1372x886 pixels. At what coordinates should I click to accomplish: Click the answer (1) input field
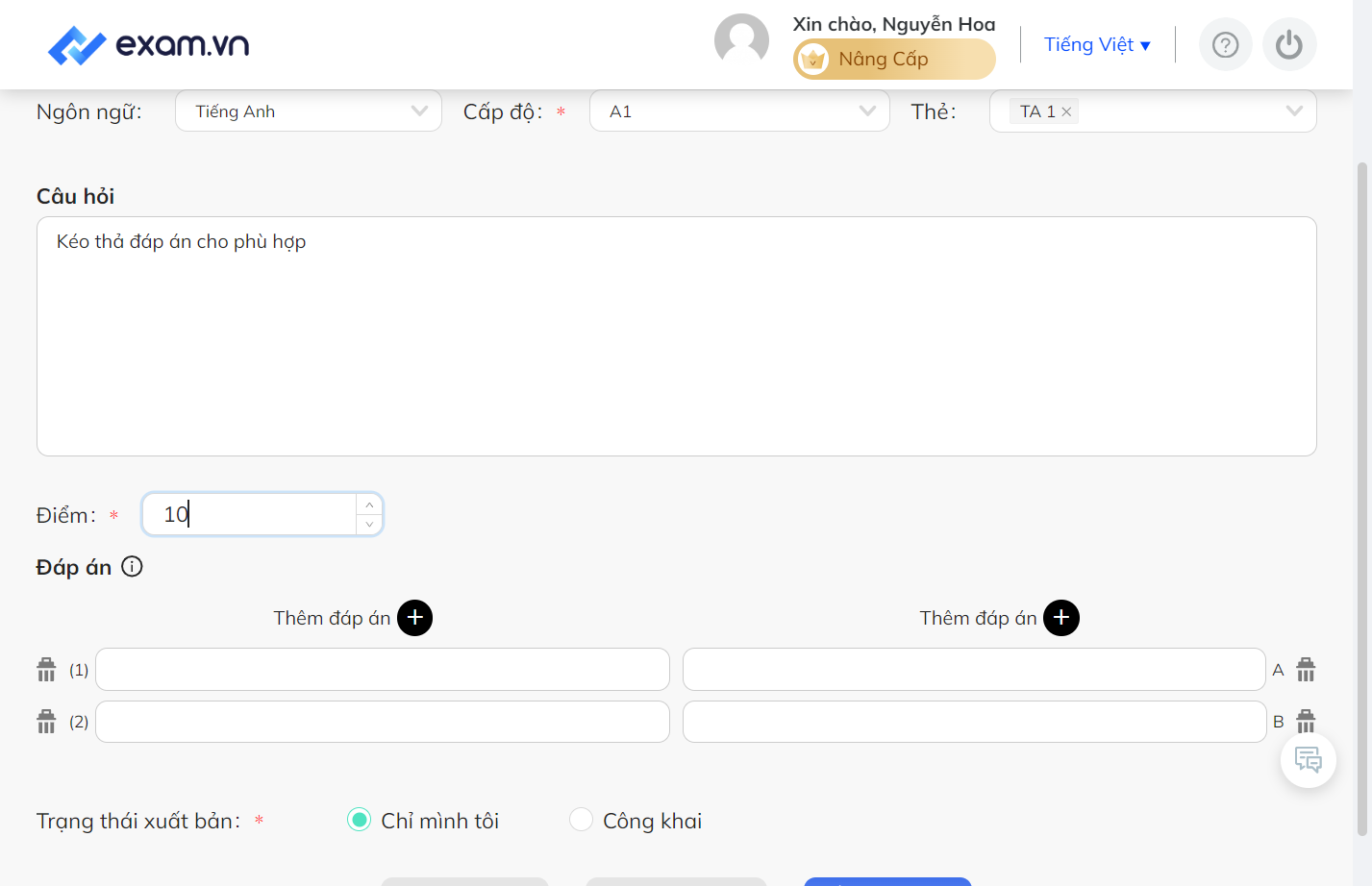[x=383, y=670]
